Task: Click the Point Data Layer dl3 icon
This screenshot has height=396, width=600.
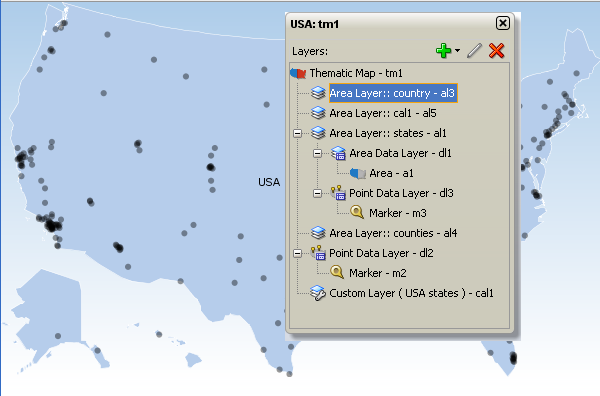Action: [x=338, y=193]
